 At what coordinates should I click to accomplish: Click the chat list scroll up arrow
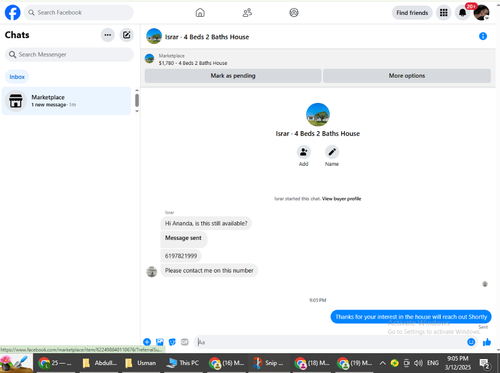137,90
